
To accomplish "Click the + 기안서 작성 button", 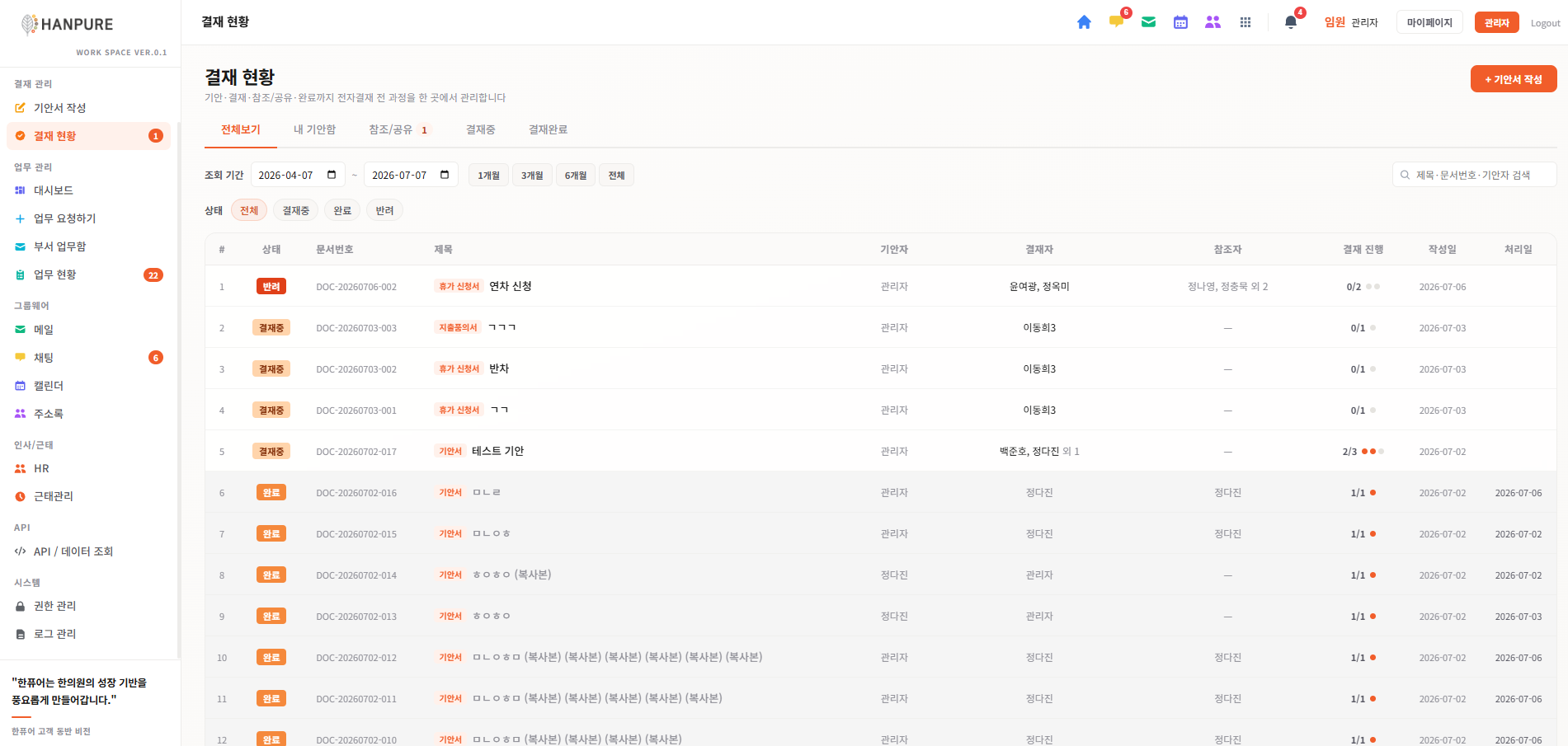I will (x=1514, y=79).
